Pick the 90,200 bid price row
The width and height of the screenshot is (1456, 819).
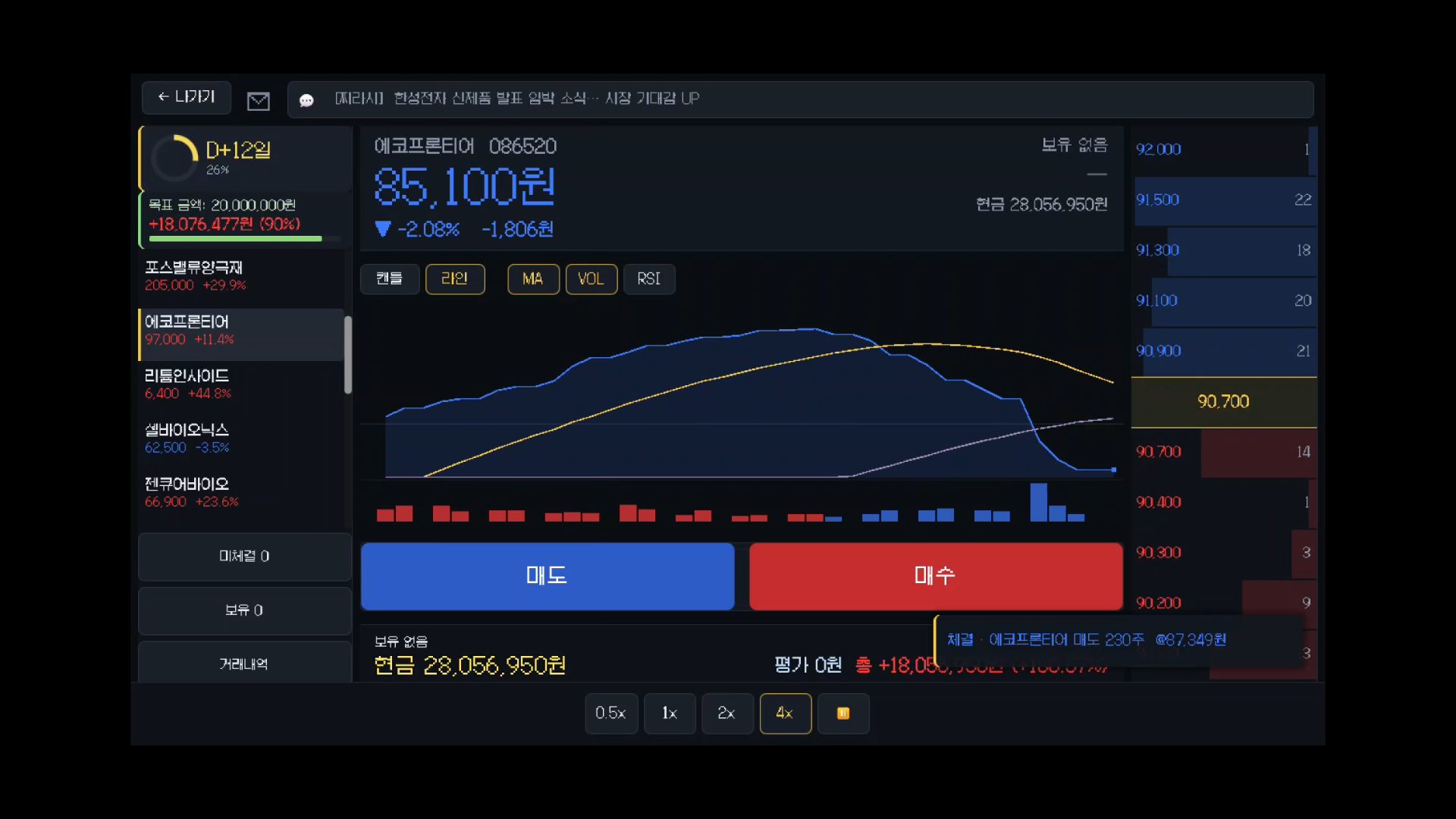[x=1225, y=601]
